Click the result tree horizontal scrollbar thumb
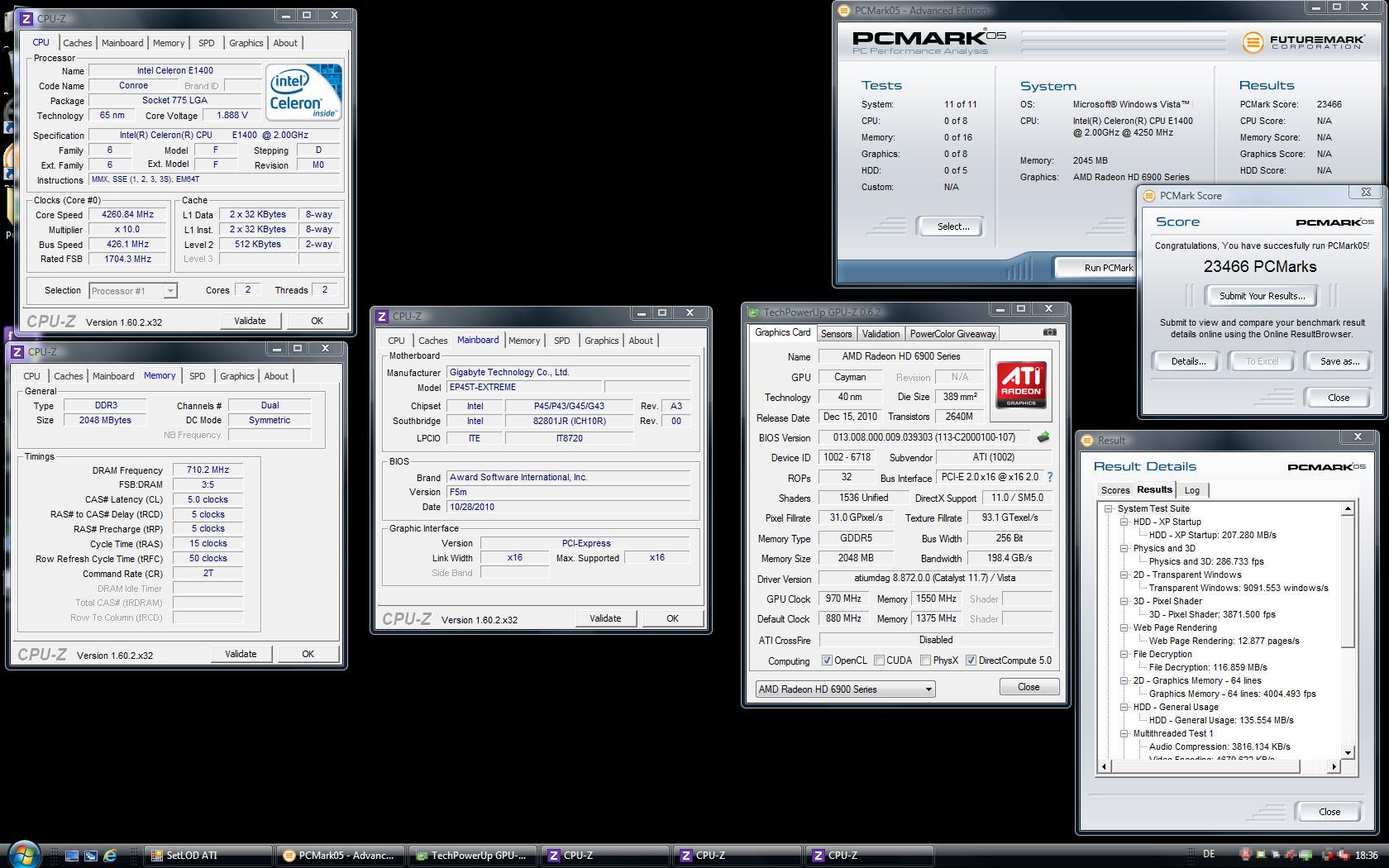The width and height of the screenshot is (1389, 868). (1204, 767)
